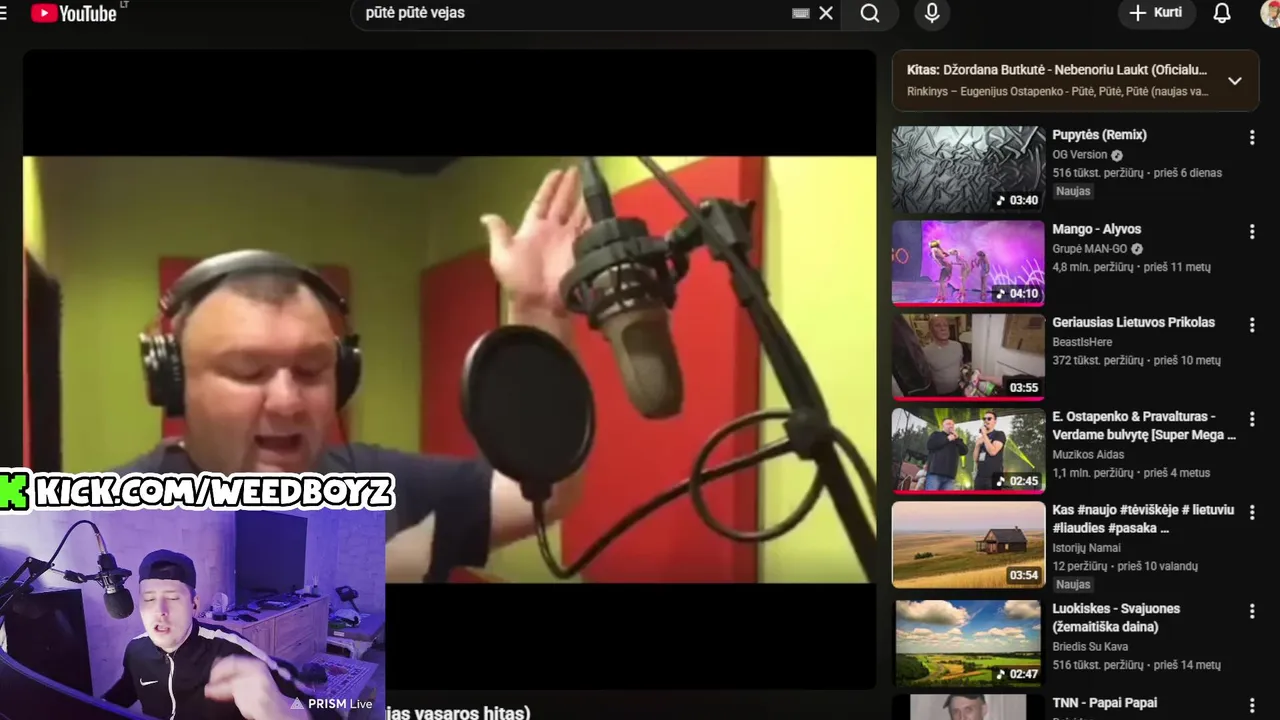Open the Luokiskes - Svajuones thumbnail

[968, 642]
